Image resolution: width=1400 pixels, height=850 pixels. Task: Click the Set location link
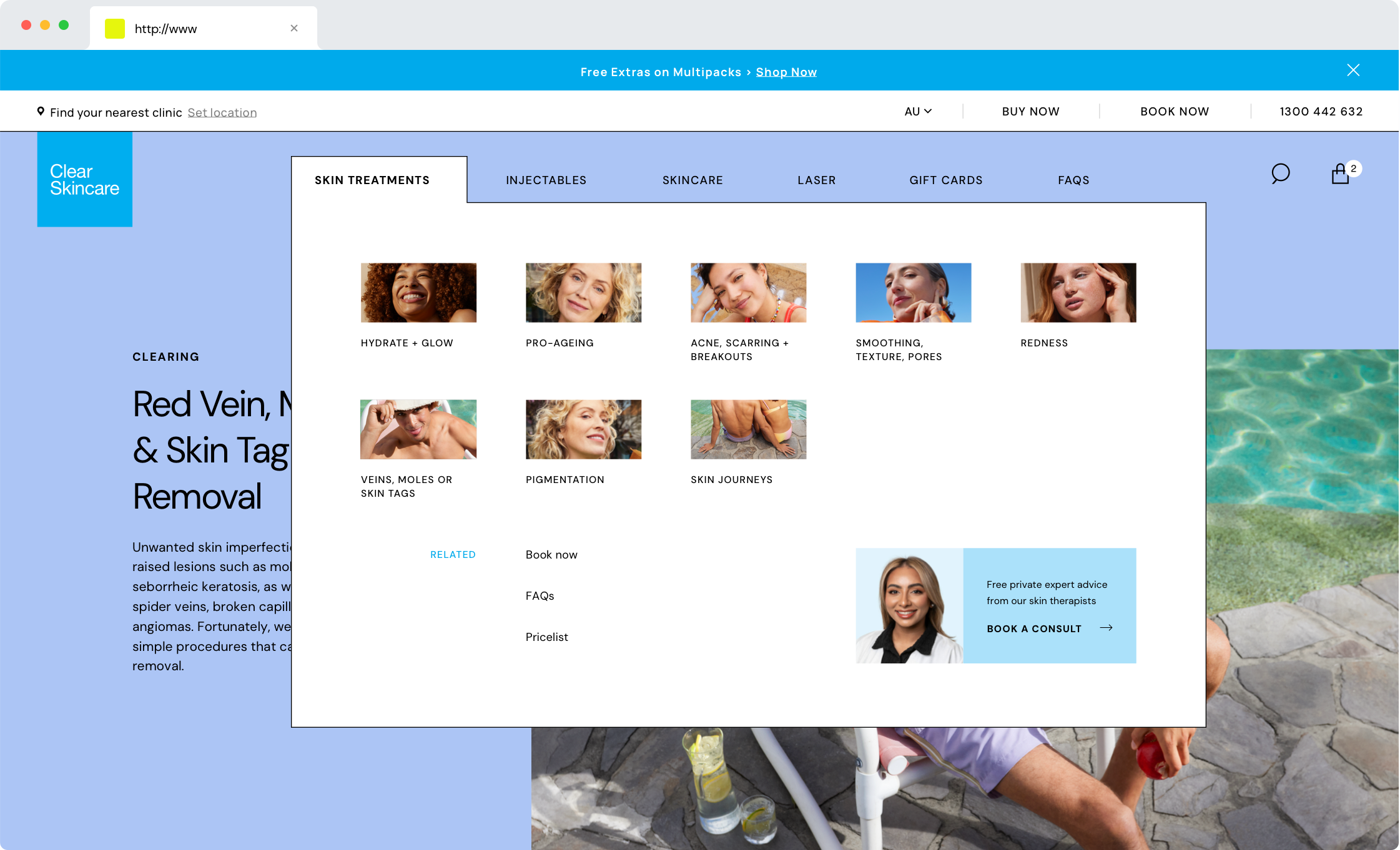[222, 112]
